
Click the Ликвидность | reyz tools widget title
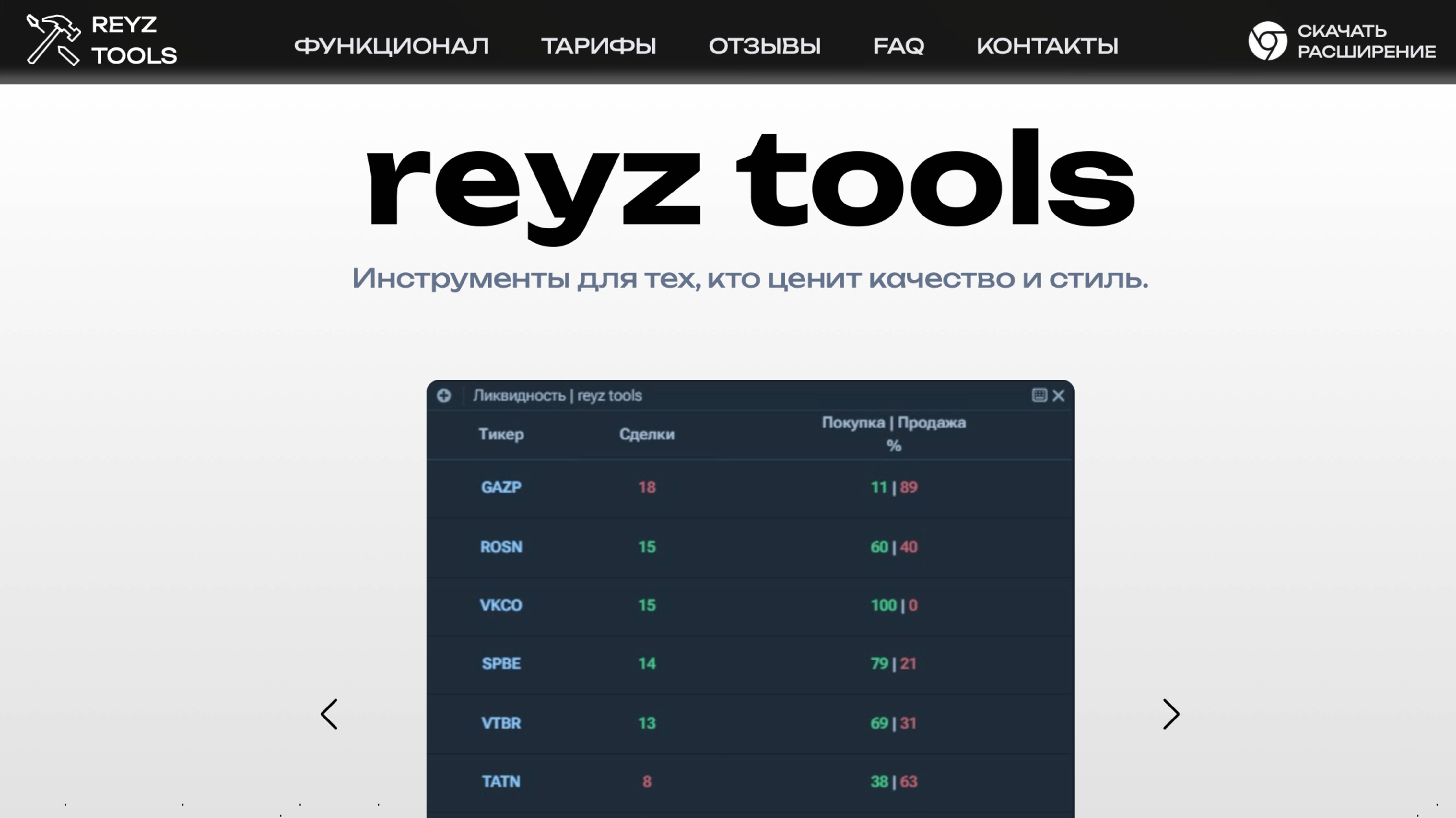tap(557, 395)
